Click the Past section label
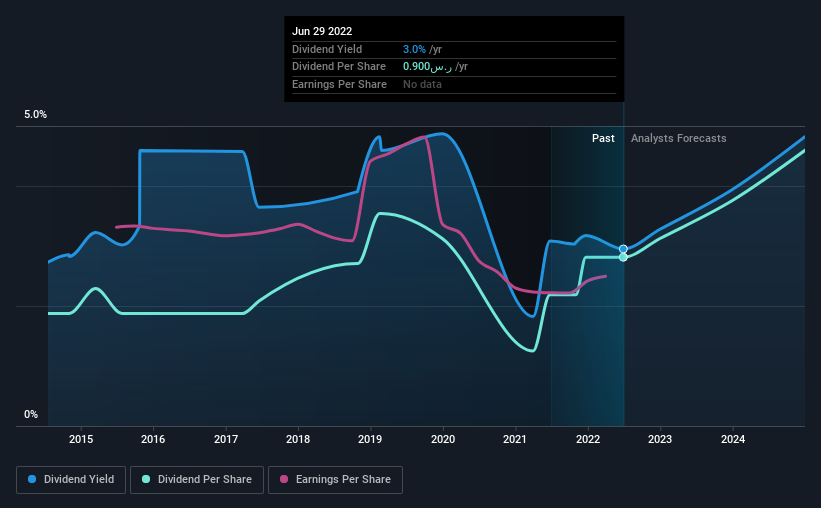The image size is (821, 508). [603, 138]
